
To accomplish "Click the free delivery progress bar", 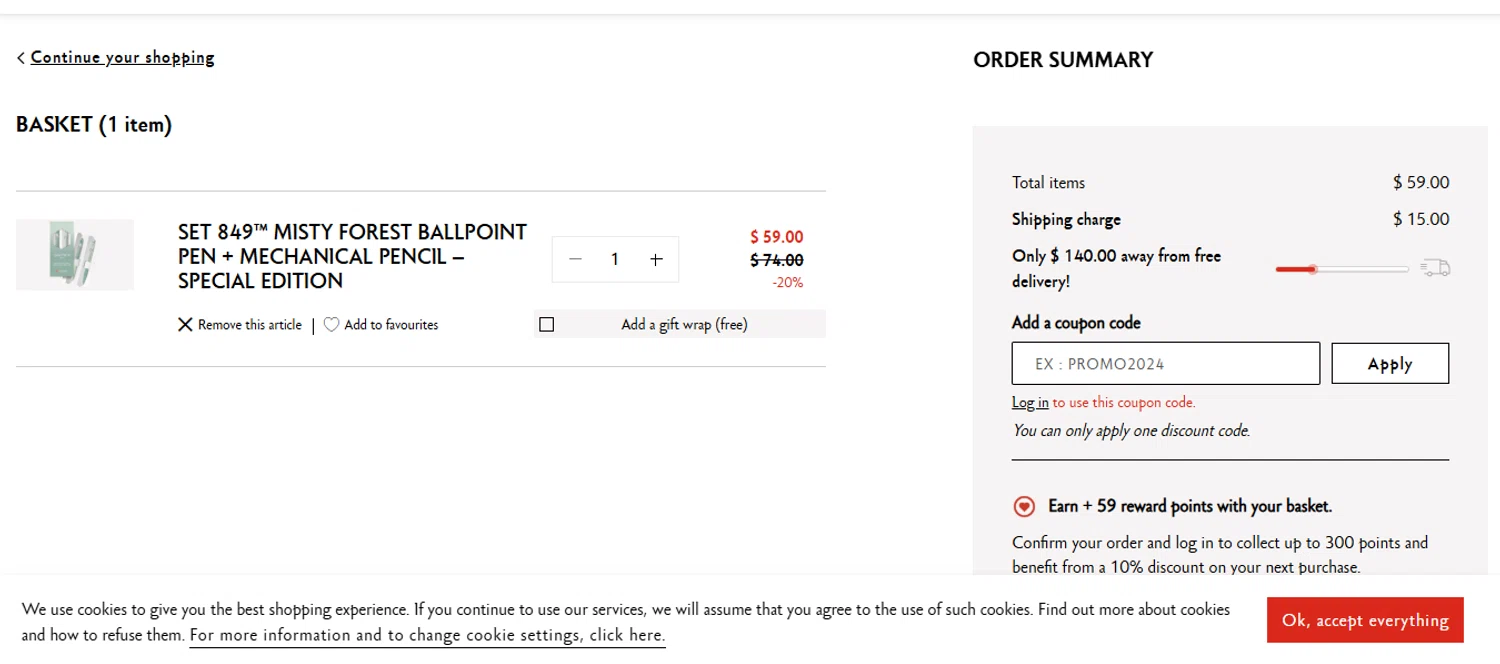I will pos(1342,269).
